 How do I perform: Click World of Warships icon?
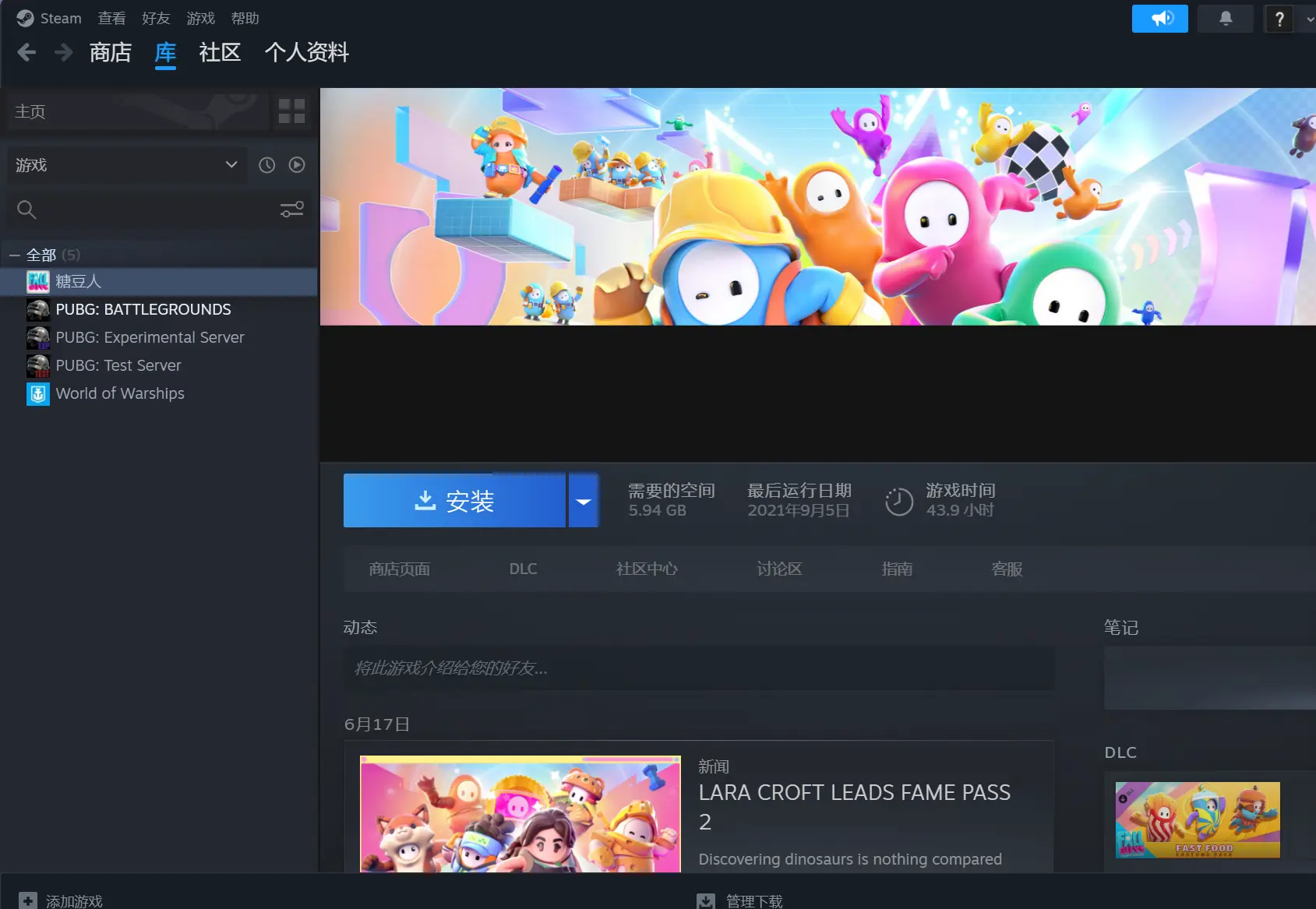pyautogui.click(x=37, y=393)
